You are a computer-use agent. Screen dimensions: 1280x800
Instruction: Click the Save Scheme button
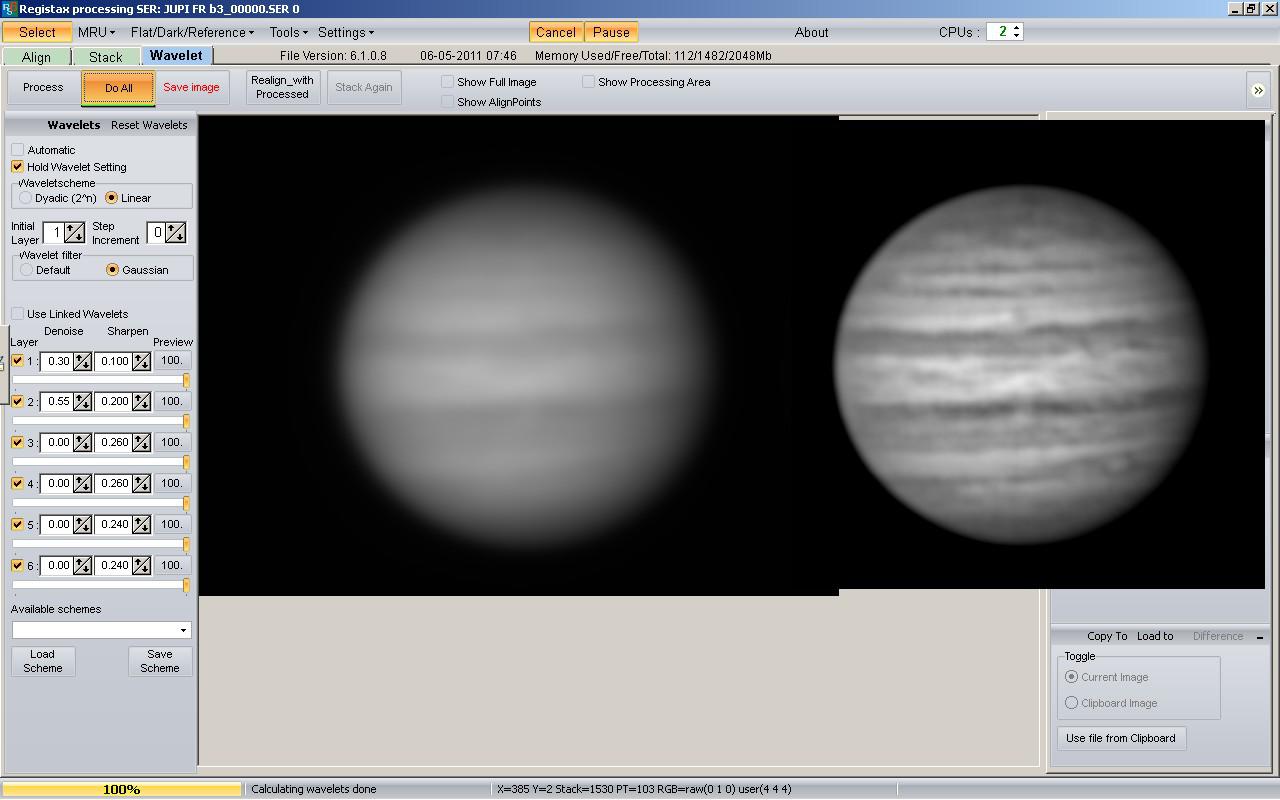[160, 661]
